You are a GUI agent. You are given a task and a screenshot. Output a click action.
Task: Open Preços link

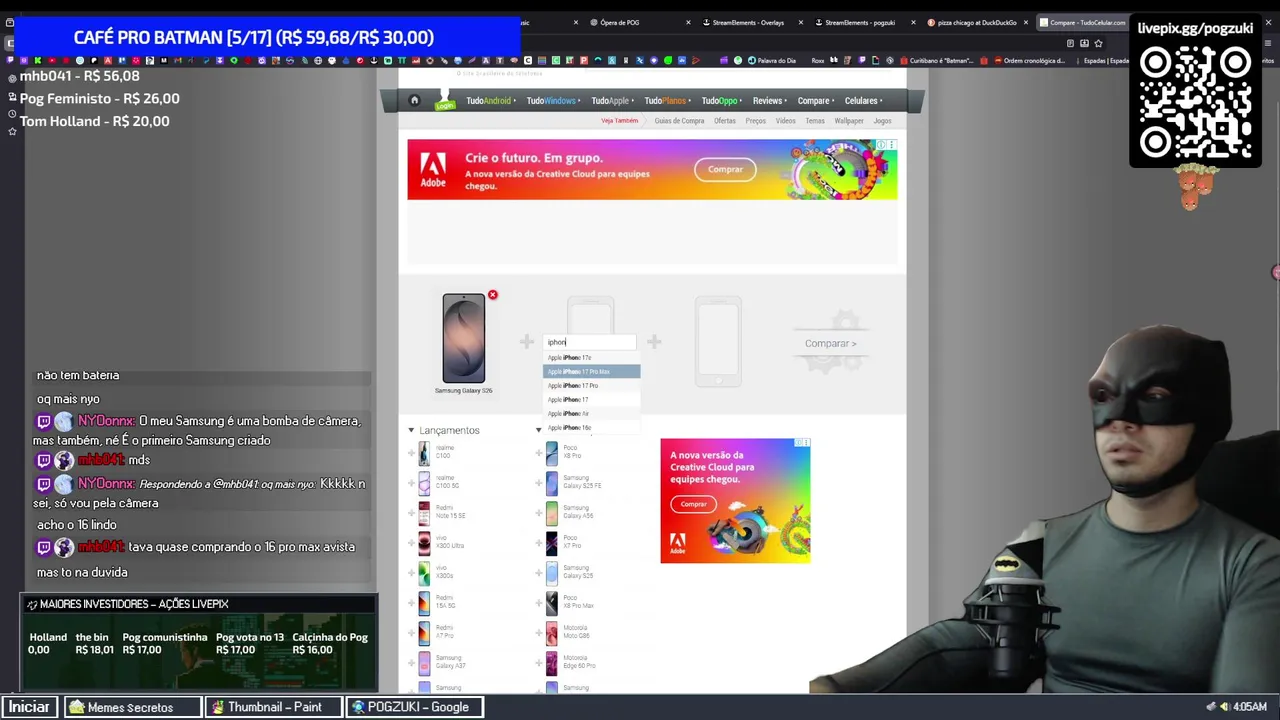tap(755, 121)
